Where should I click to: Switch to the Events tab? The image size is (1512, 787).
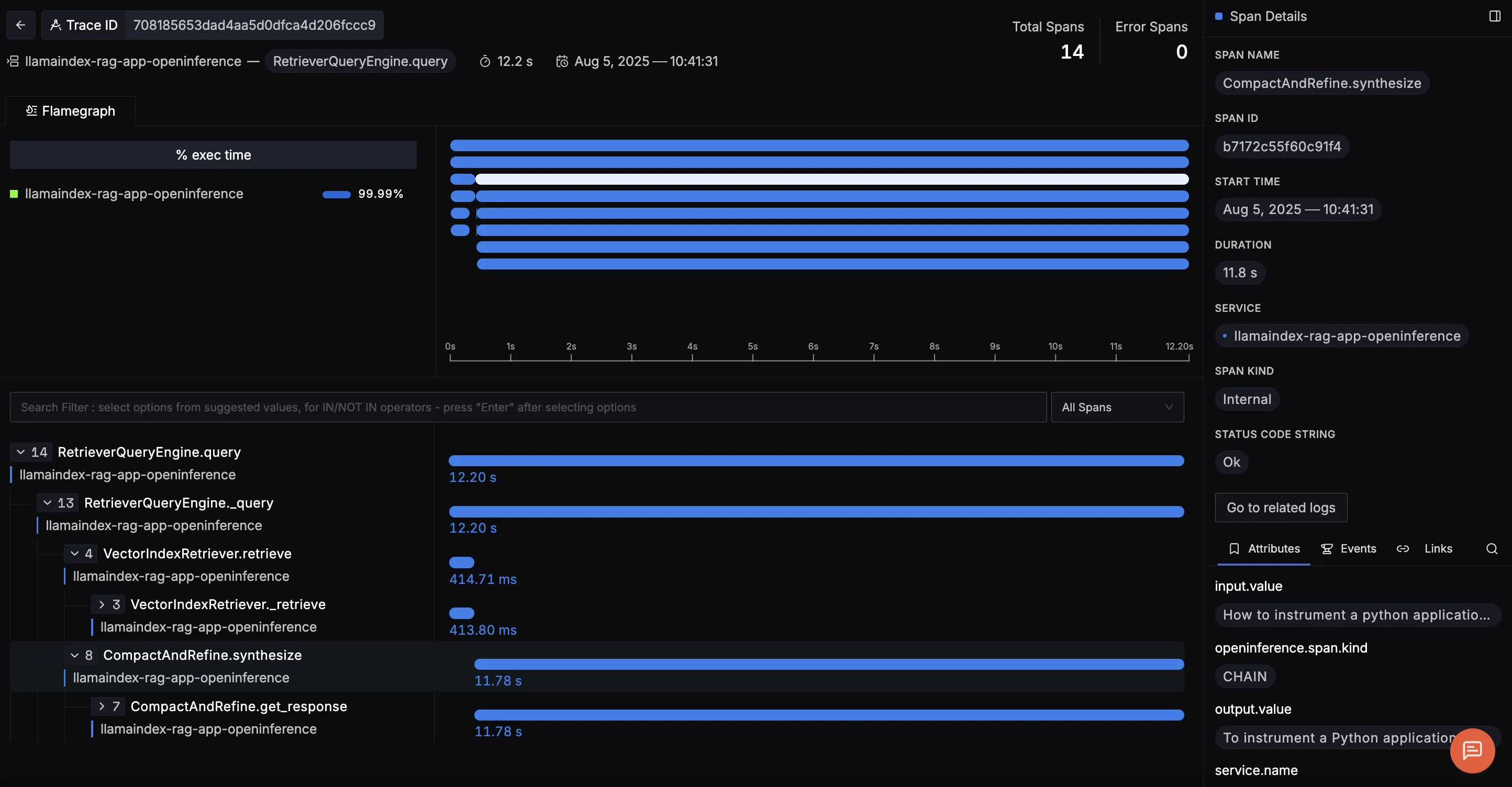click(1348, 549)
